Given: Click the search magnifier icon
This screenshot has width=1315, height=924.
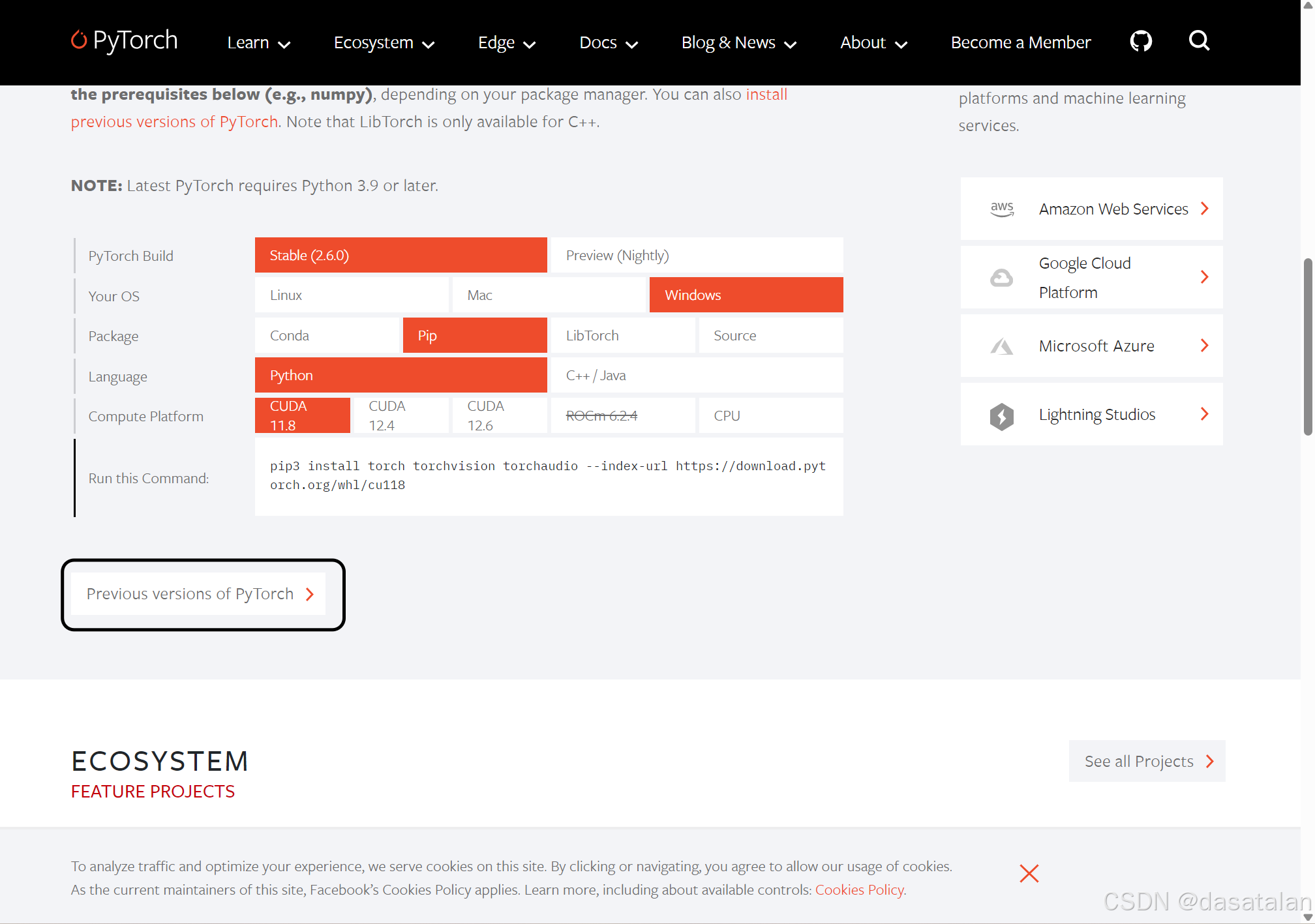Looking at the screenshot, I should (1199, 41).
